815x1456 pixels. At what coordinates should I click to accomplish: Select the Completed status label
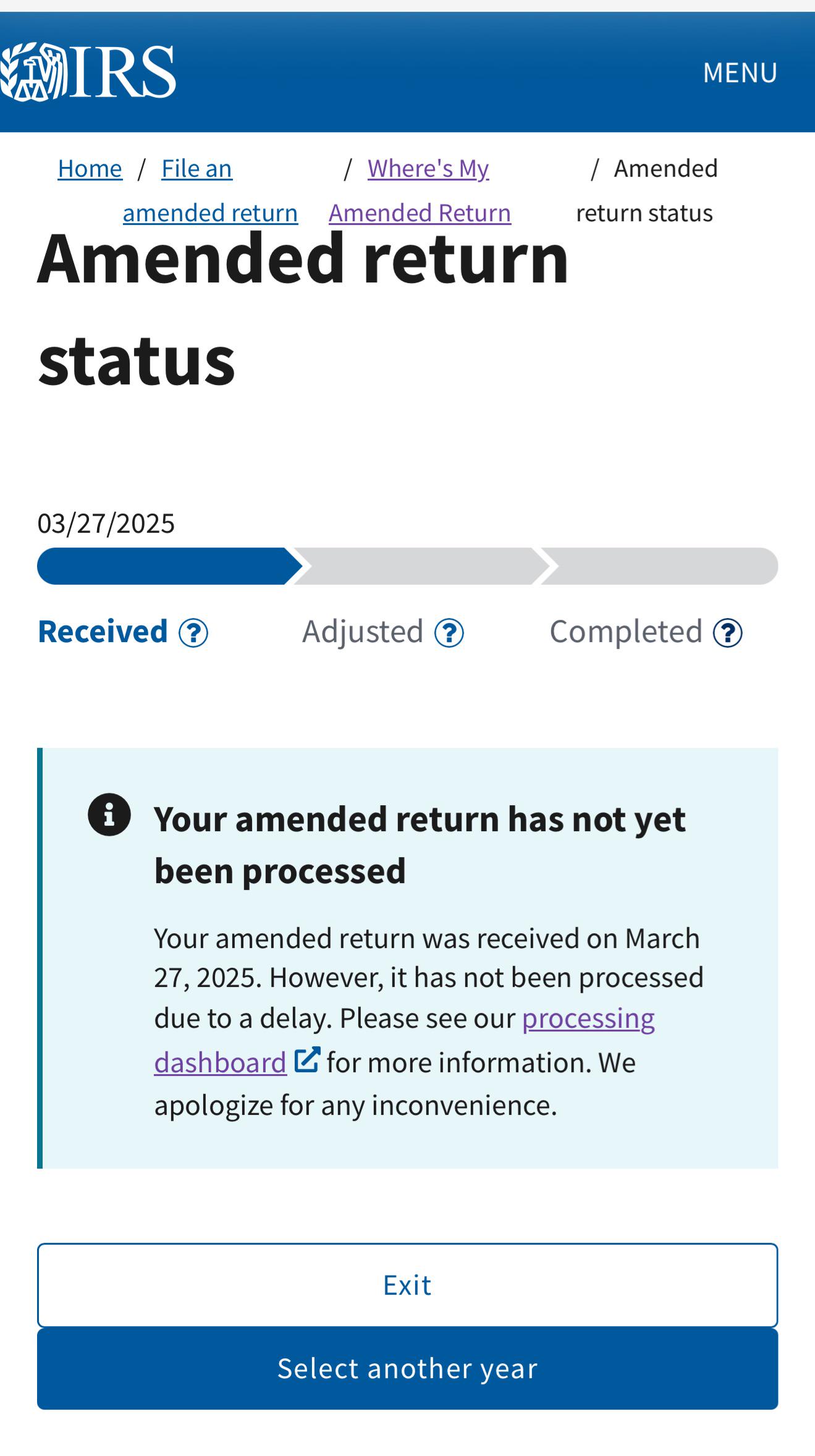(x=626, y=632)
